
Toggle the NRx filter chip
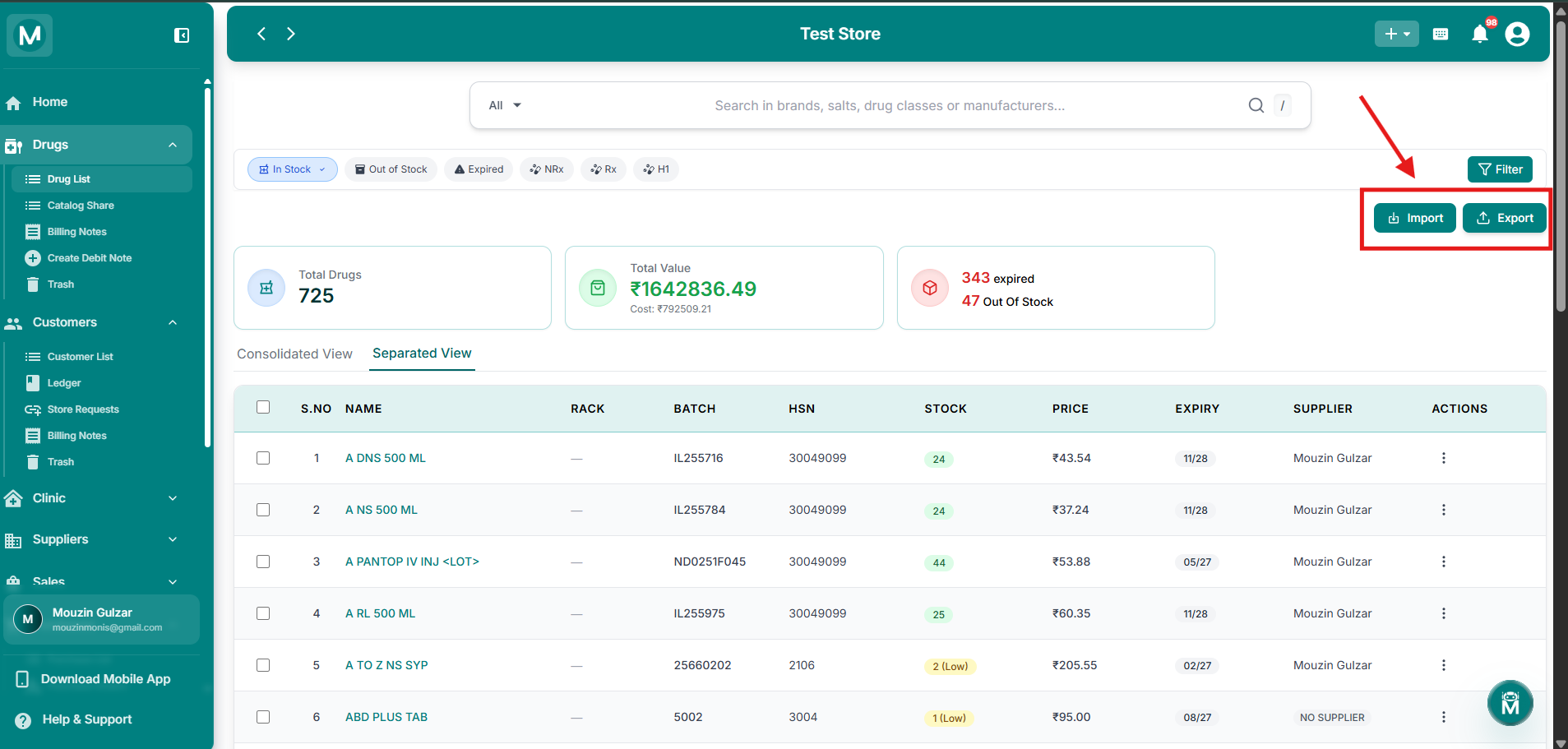[x=547, y=169]
